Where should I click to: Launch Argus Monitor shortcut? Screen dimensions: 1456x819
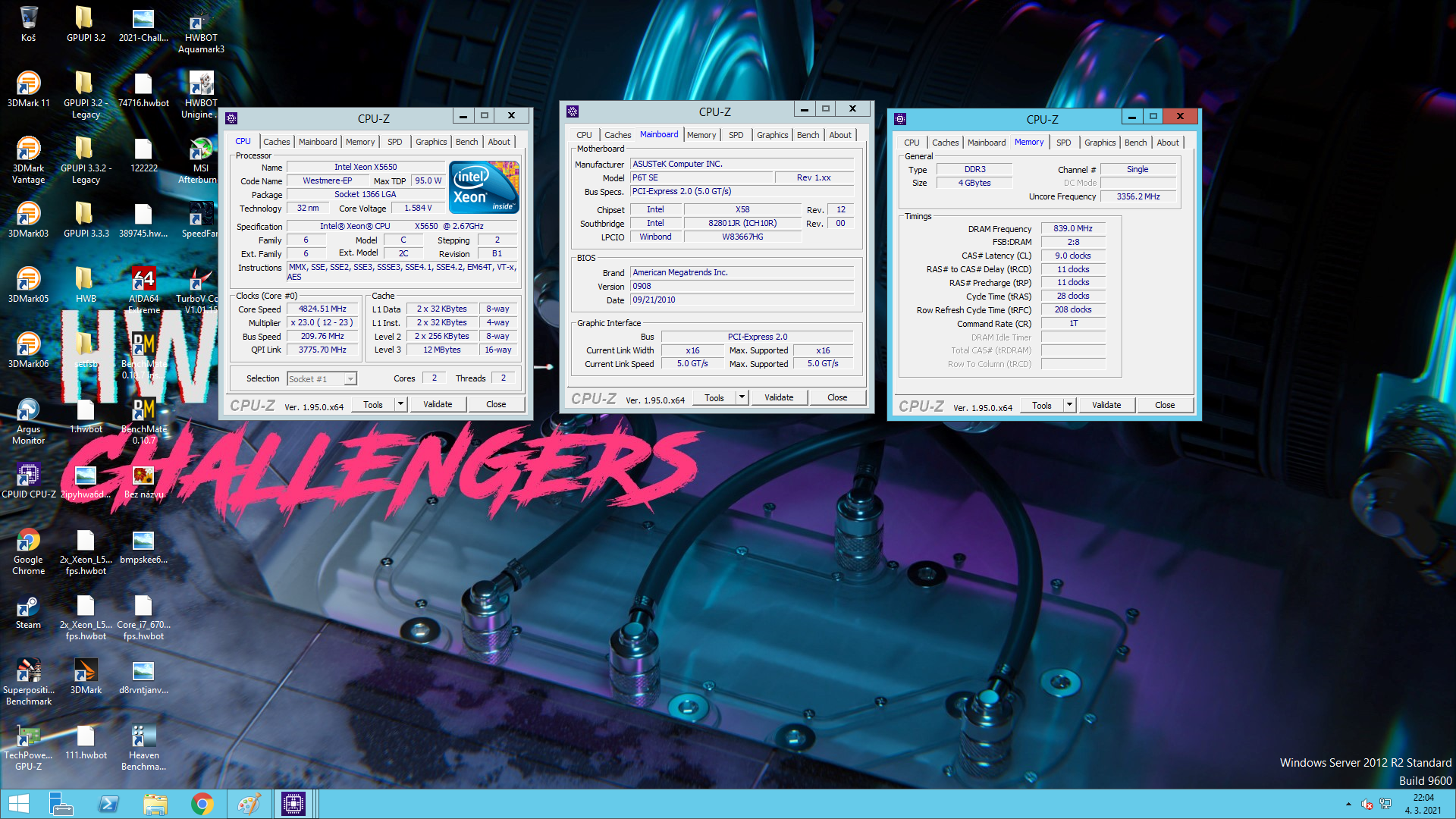coord(28,421)
